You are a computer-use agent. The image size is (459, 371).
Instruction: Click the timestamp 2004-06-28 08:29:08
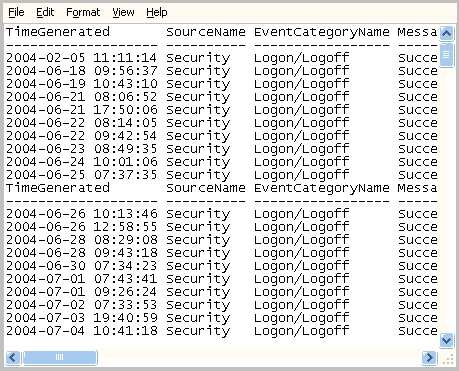point(81,240)
